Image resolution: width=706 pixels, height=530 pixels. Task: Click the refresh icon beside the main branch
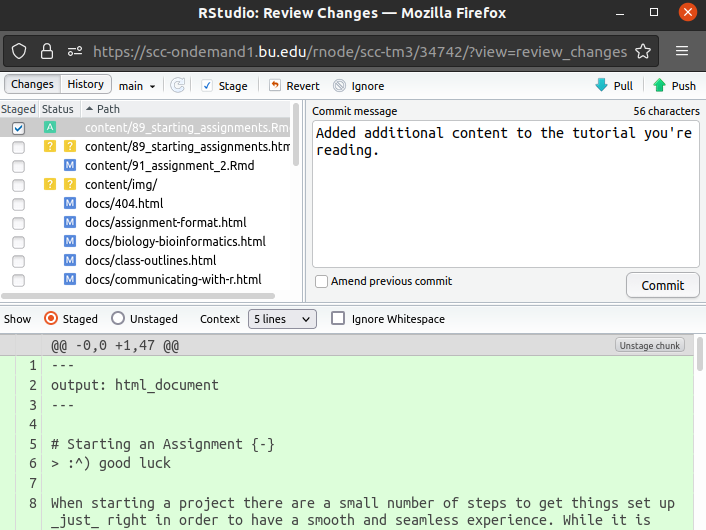pos(178,86)
